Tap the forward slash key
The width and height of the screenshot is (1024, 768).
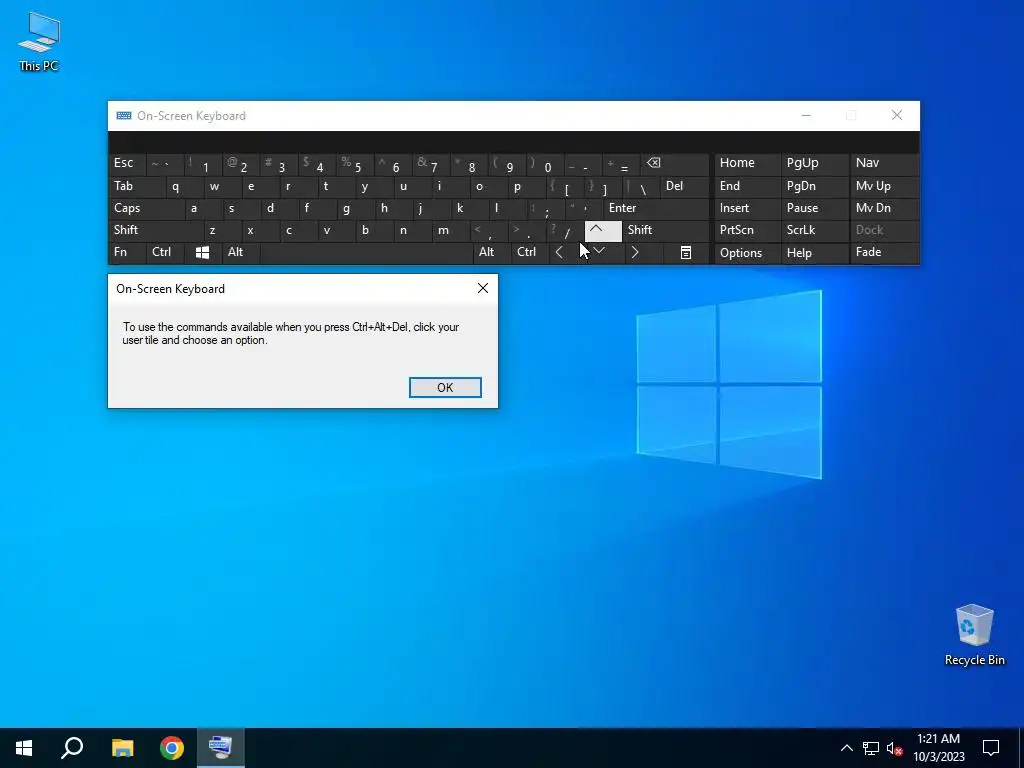pyautogui.click(x=565, y=230)
